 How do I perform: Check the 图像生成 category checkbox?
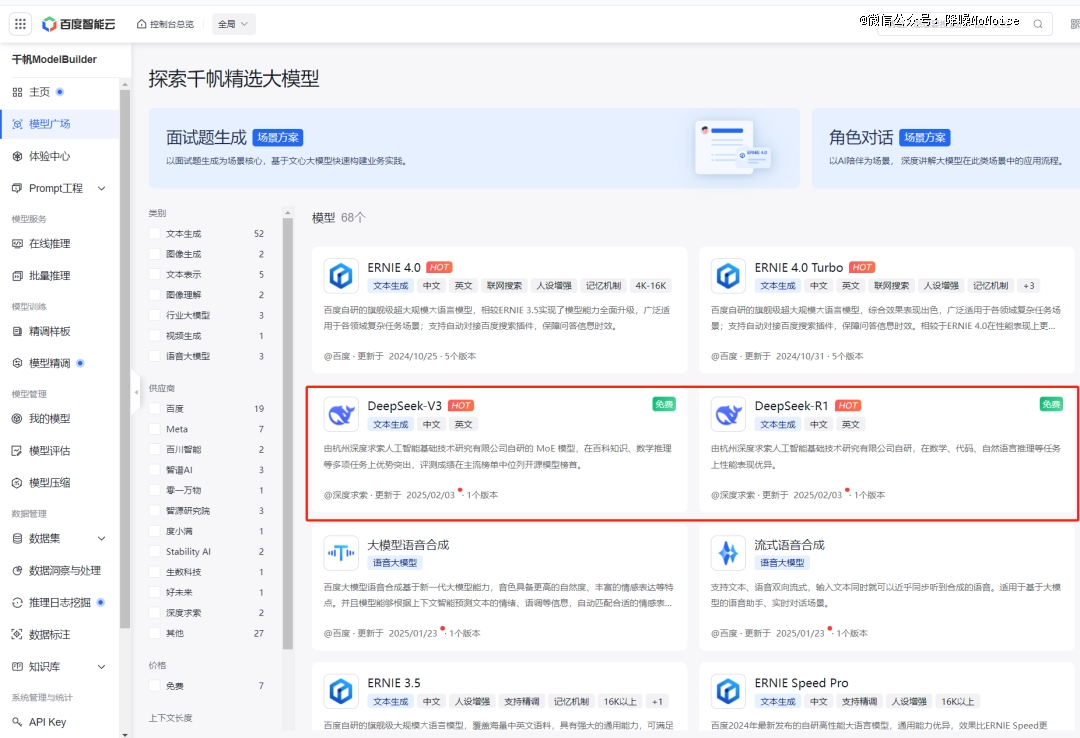click(x=155, y=254)
